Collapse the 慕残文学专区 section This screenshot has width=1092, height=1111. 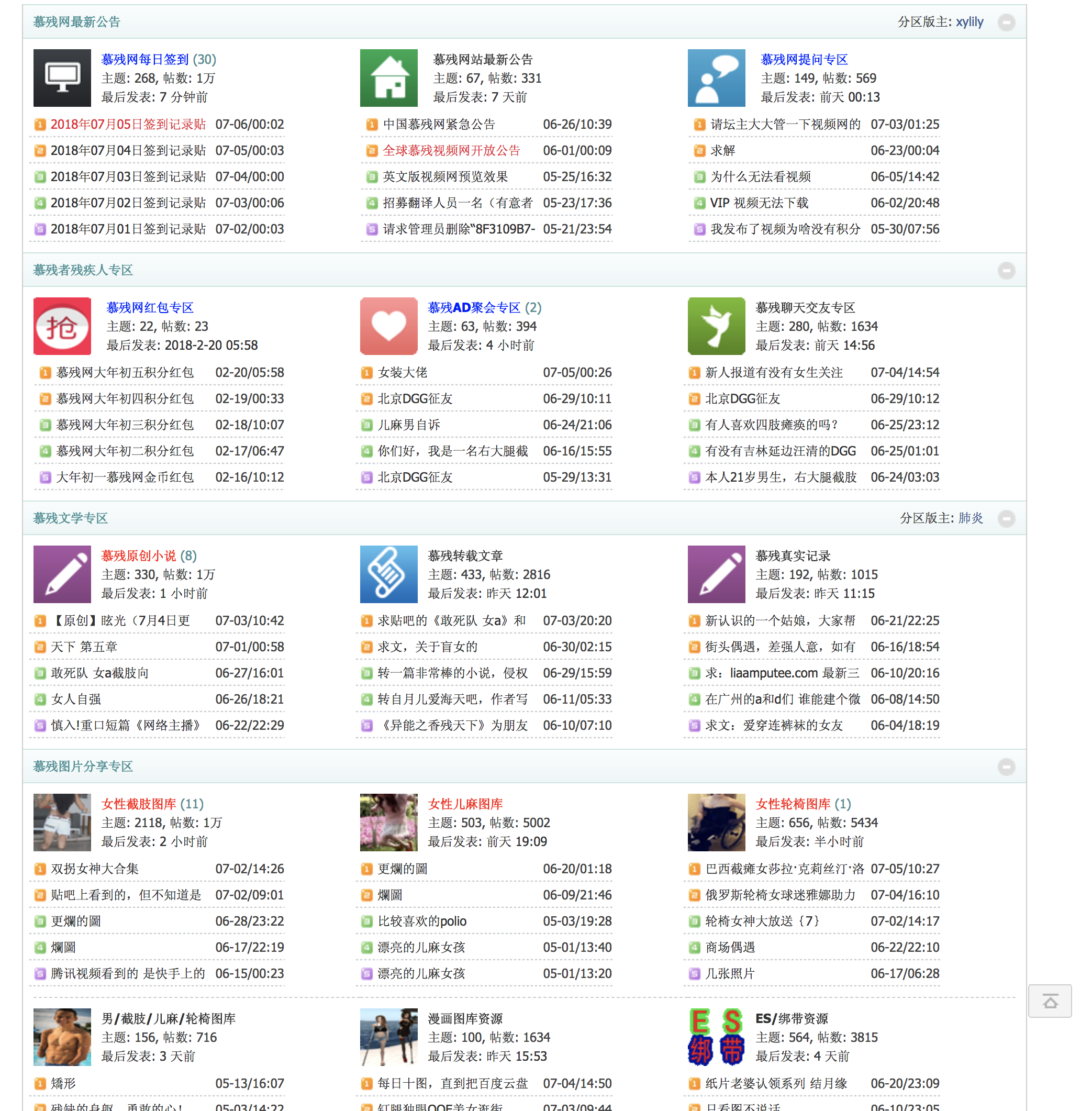click(1006, 518)
